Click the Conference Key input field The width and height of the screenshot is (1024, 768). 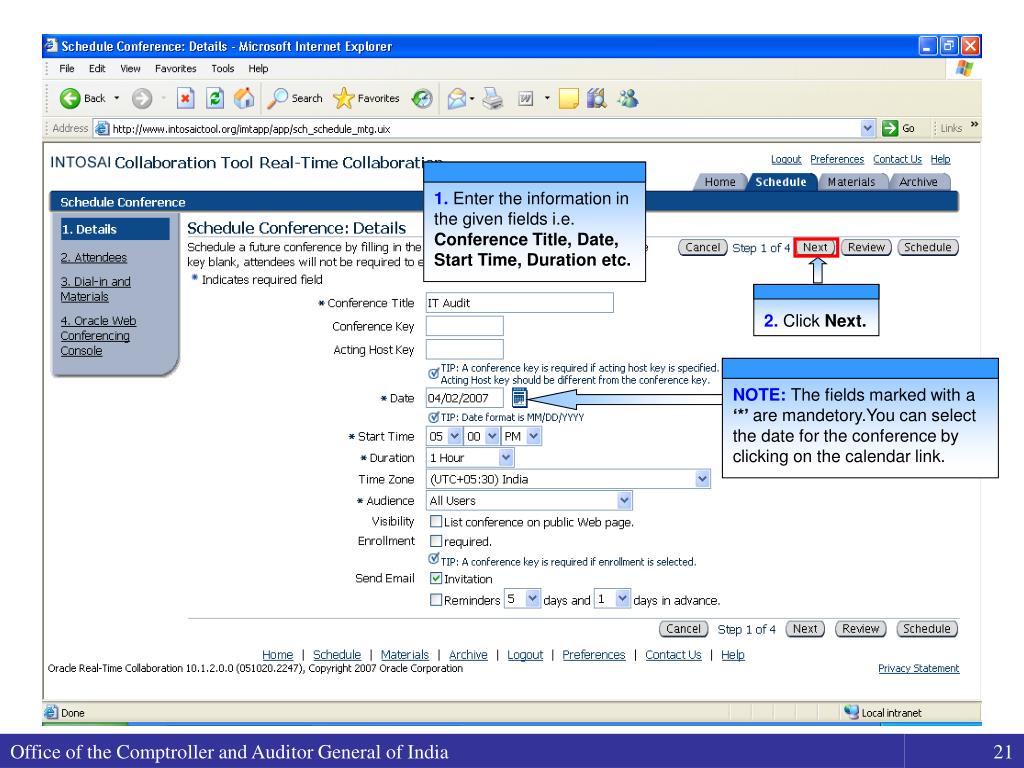[464, 326]
